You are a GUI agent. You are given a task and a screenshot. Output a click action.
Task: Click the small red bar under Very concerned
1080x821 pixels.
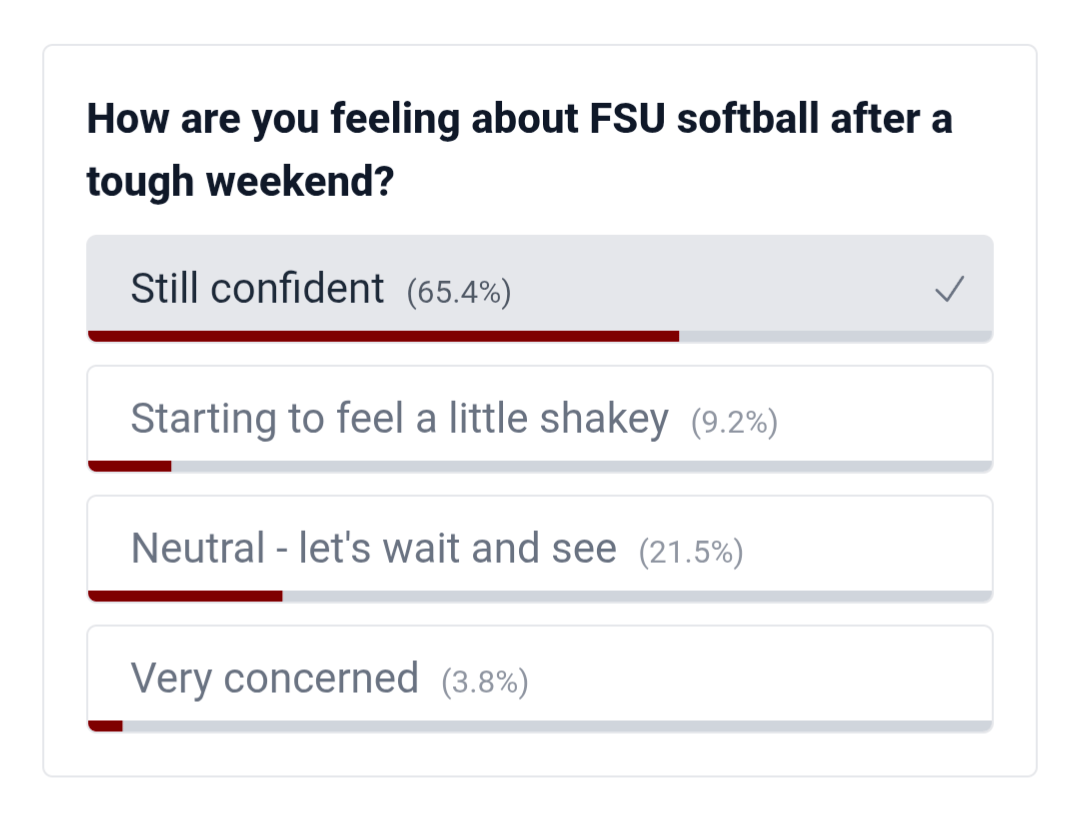(x=105, y=726)
